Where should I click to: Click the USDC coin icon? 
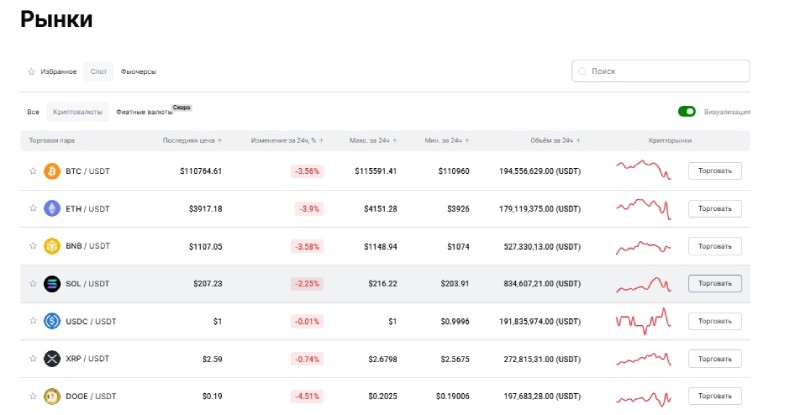click(52, 321)
